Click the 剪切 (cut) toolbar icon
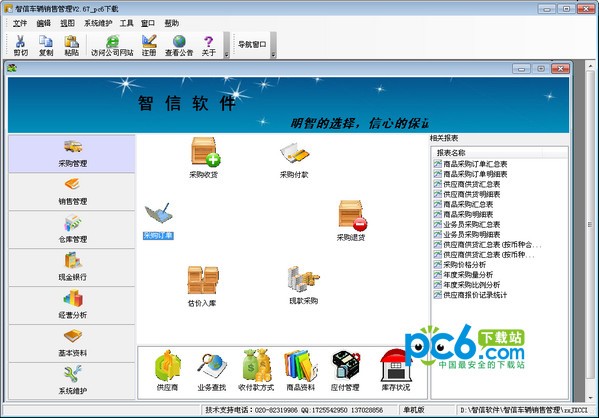 [x=21, y=45]
